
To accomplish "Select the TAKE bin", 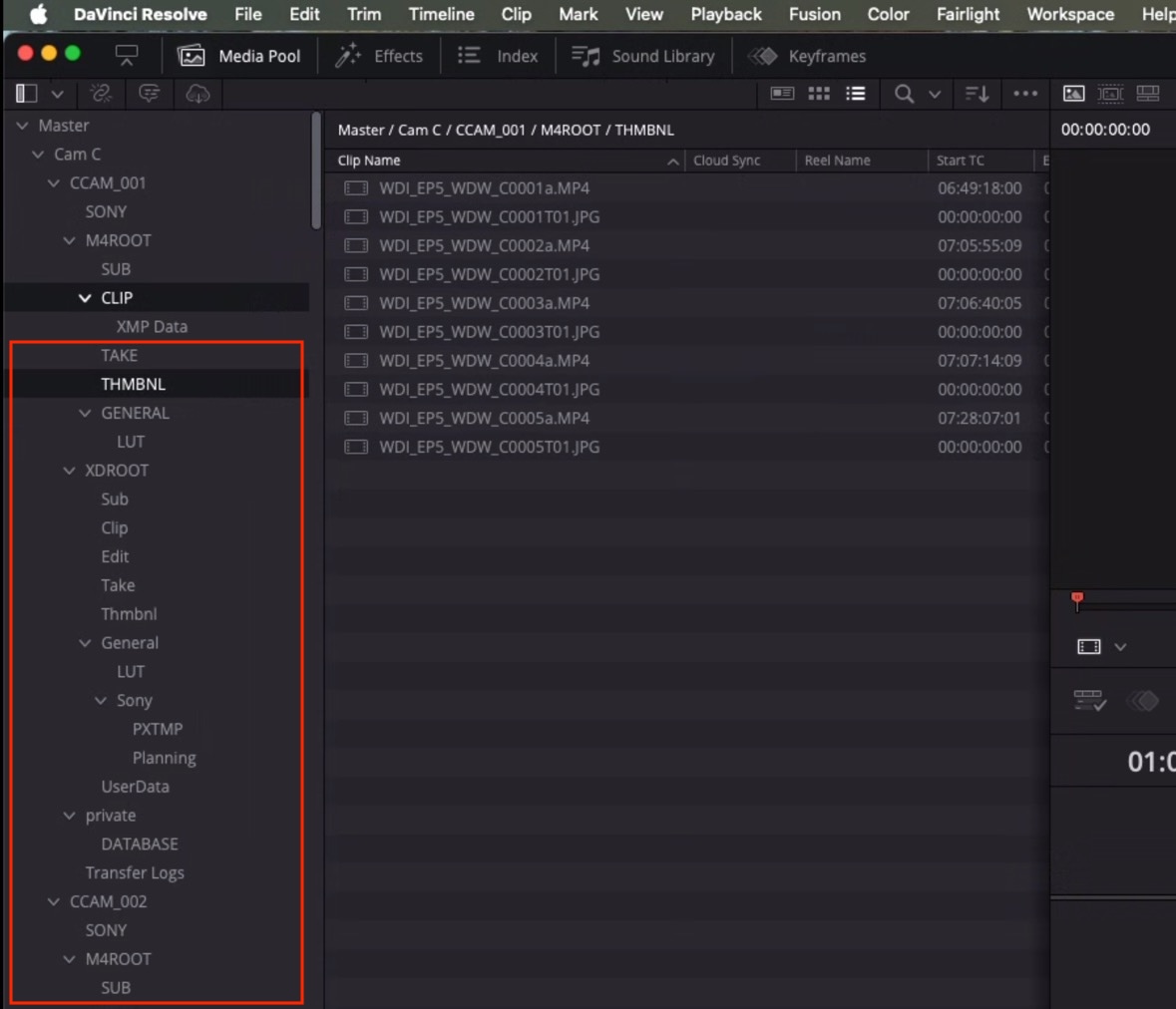I will pos(120,355).
